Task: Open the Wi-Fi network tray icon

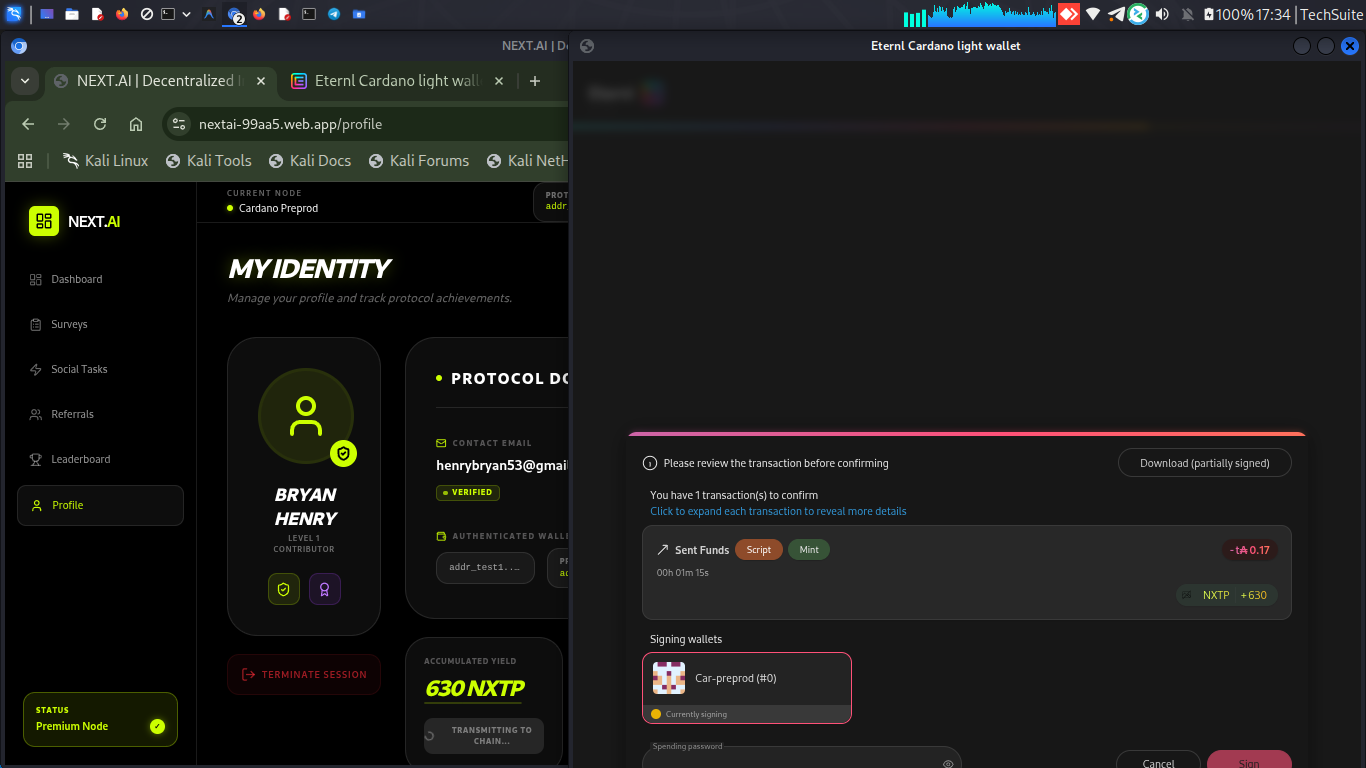Action: coord(1093,14)
